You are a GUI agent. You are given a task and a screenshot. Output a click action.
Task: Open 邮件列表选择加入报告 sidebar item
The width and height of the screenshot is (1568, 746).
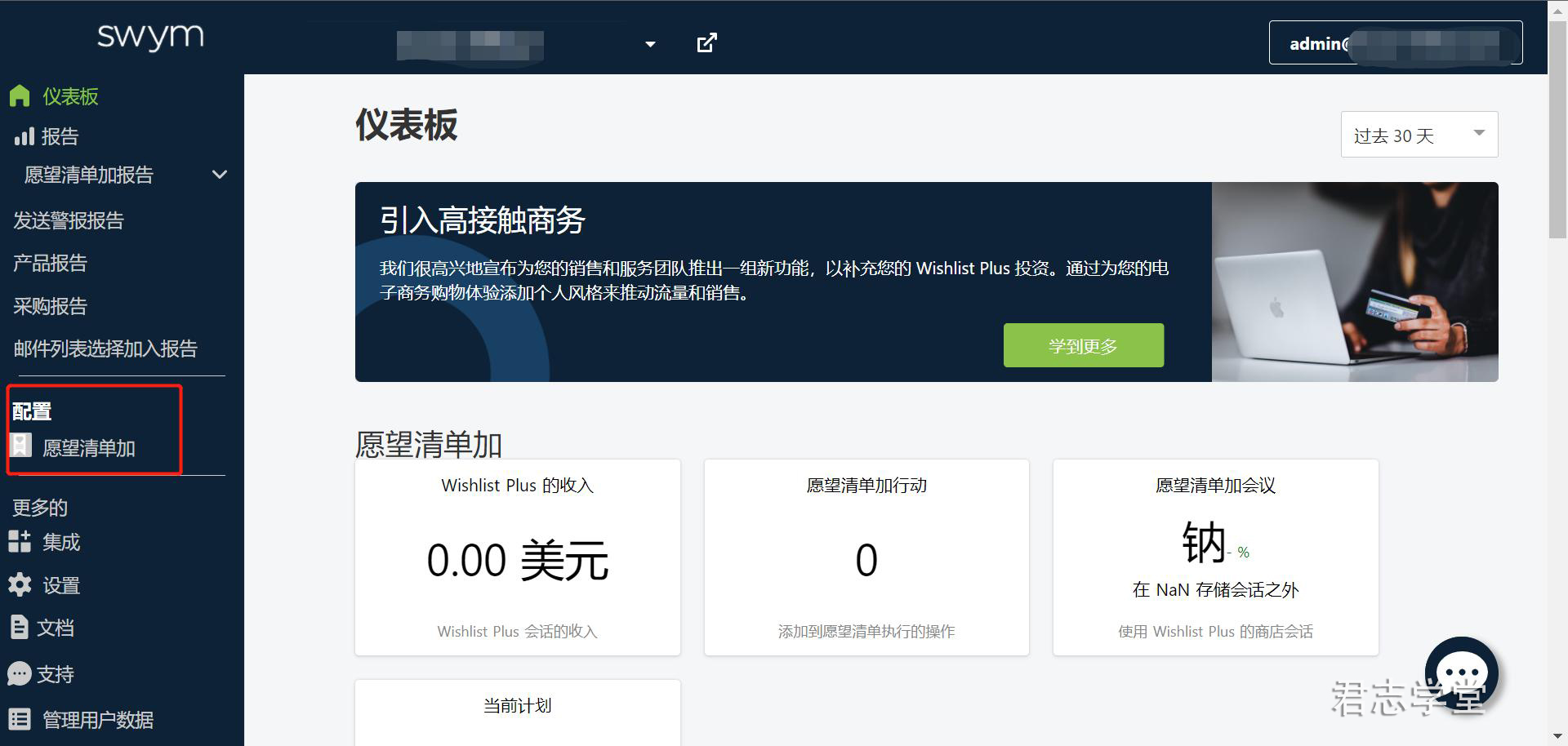point(105,349)
